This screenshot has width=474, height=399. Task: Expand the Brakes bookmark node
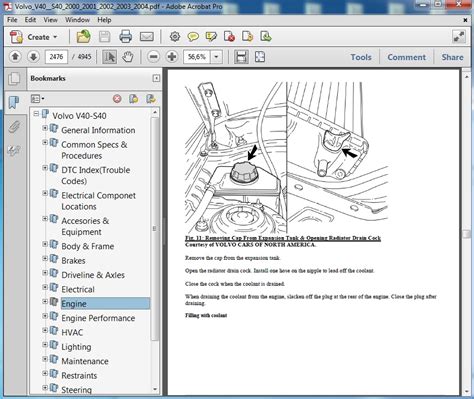[45, 258]
